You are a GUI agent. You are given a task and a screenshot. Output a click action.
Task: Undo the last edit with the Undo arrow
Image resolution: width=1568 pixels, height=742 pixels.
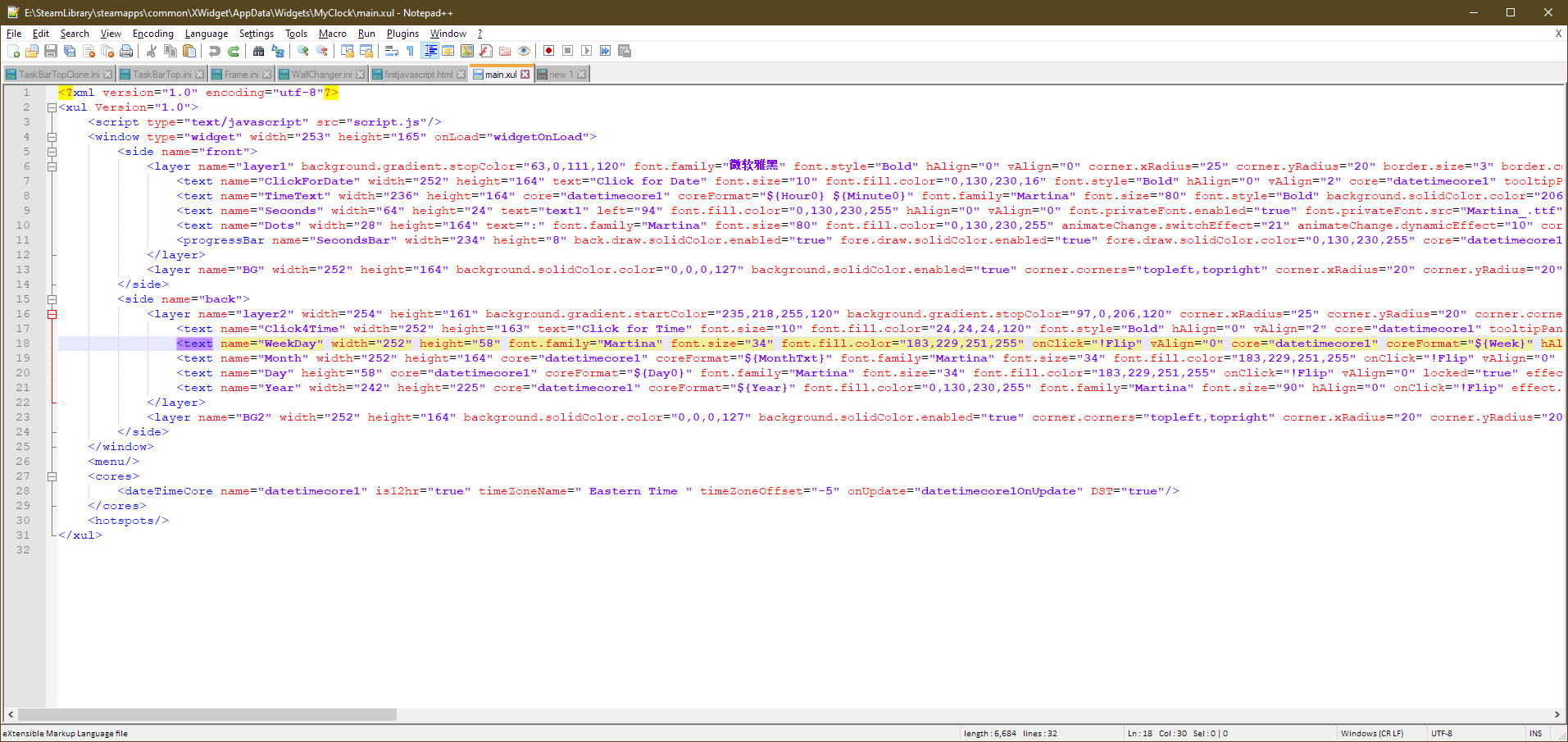pyautogui.click(x=215, y=51)
